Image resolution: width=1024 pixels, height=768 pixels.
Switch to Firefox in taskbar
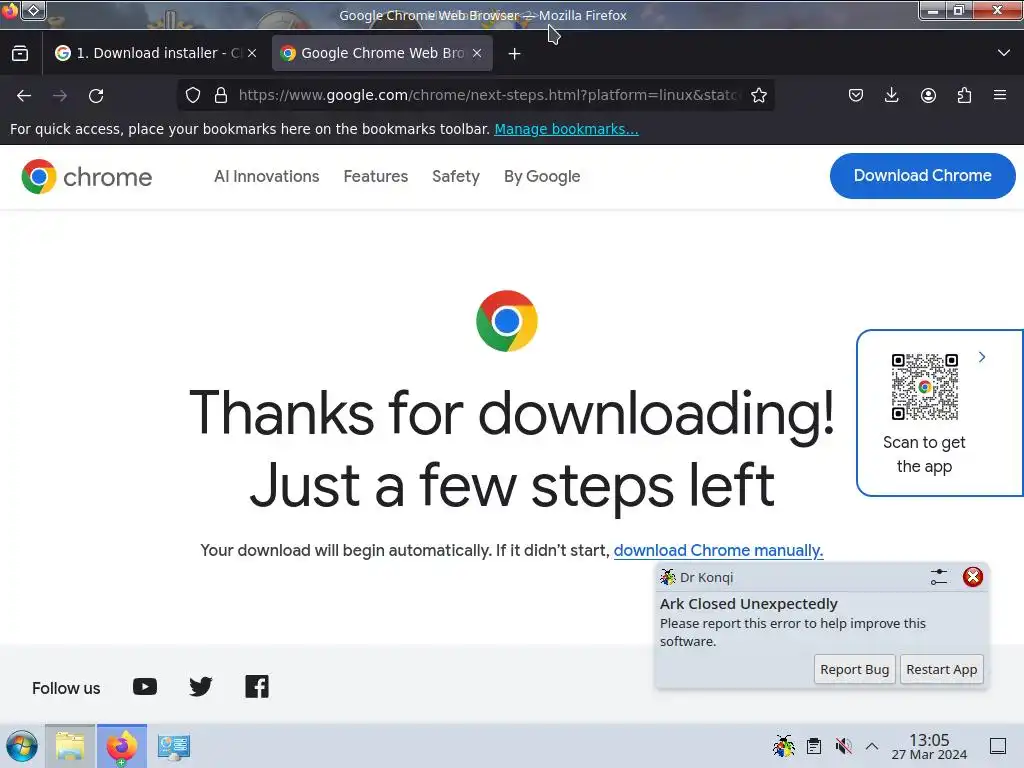pyautogui.click(x=122, y=746)
